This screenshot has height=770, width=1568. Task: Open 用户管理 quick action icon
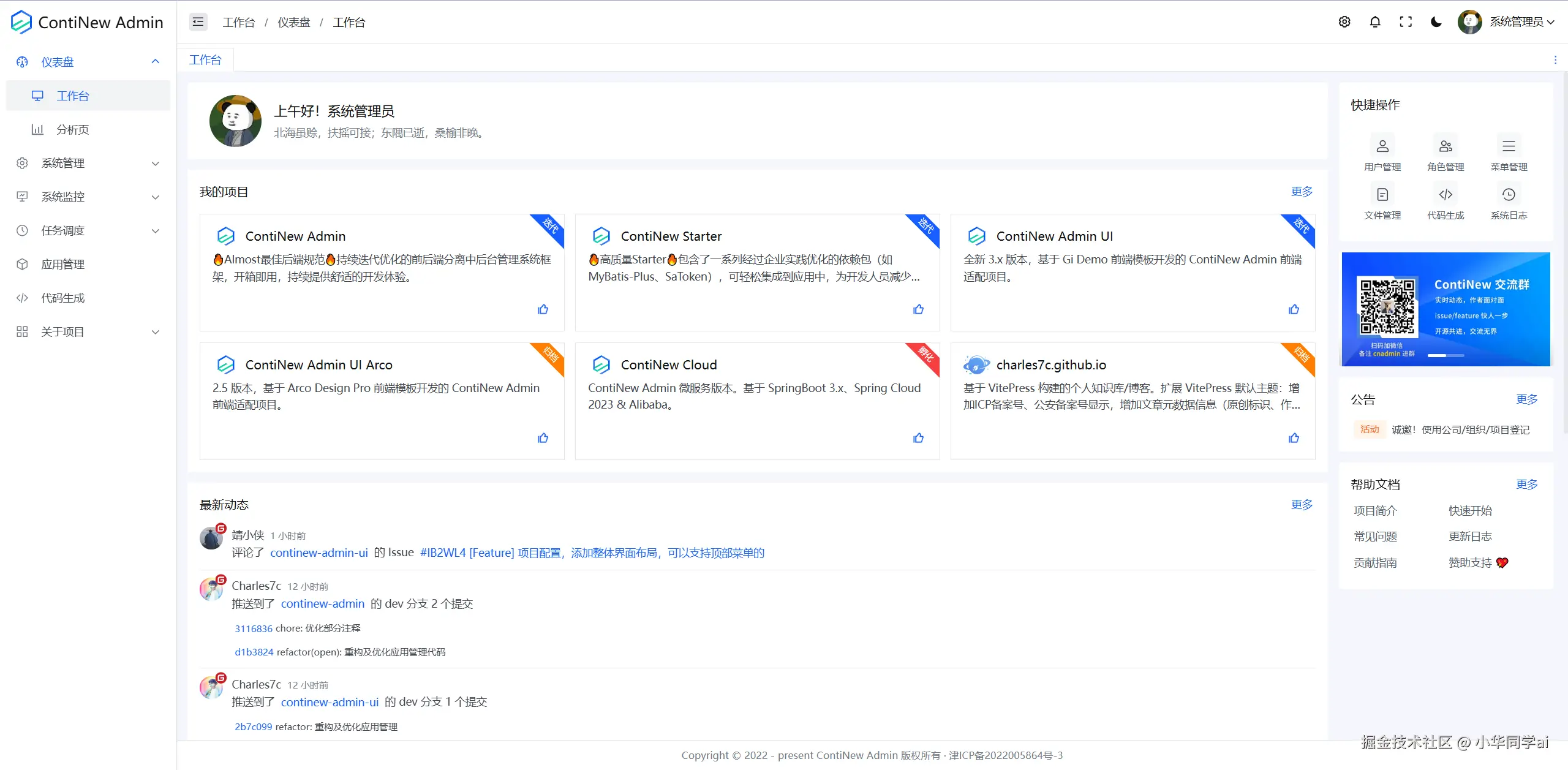[1382, 146]
